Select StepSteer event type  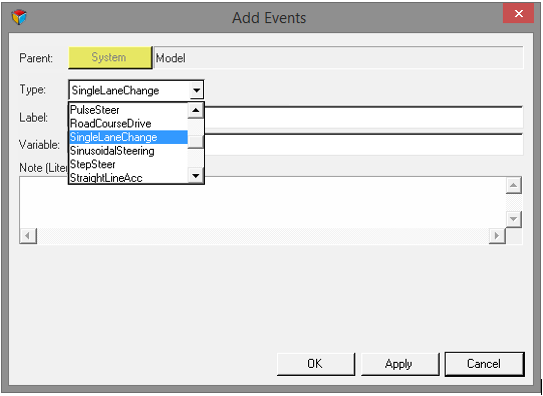[128, 164]
